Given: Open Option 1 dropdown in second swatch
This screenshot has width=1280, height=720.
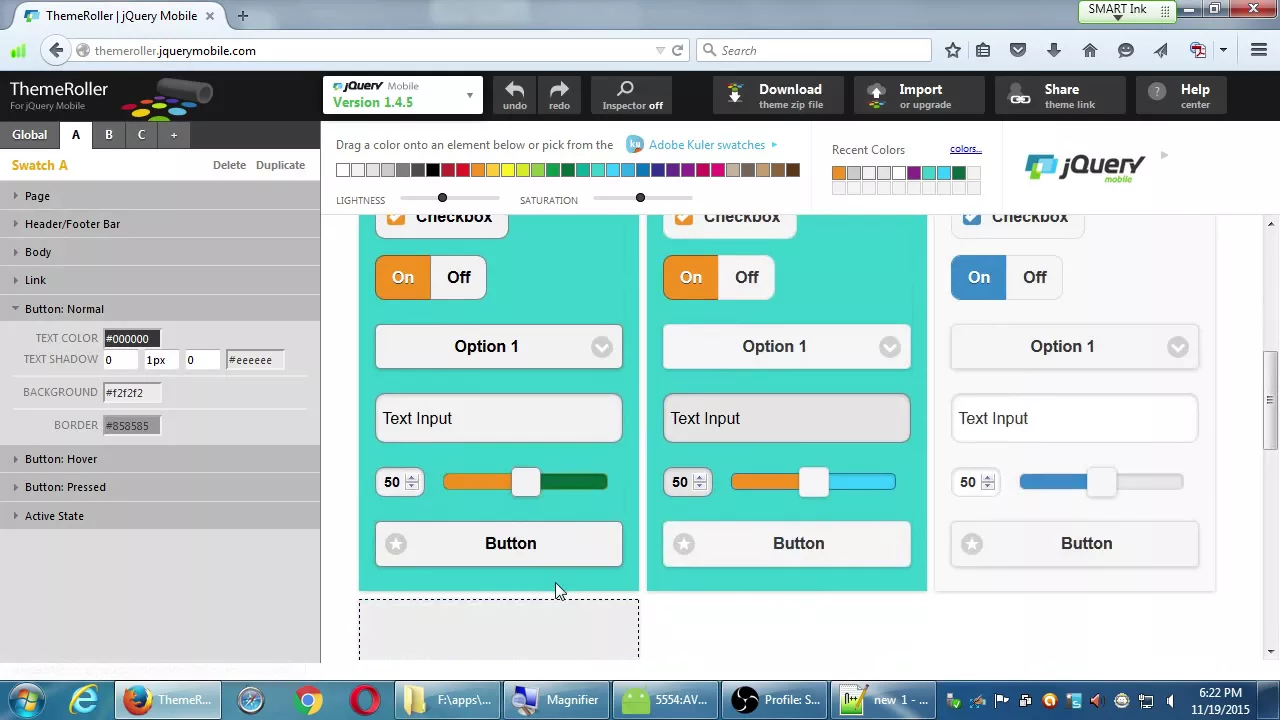Looking at the screenshot, I should tap(787, 346).
